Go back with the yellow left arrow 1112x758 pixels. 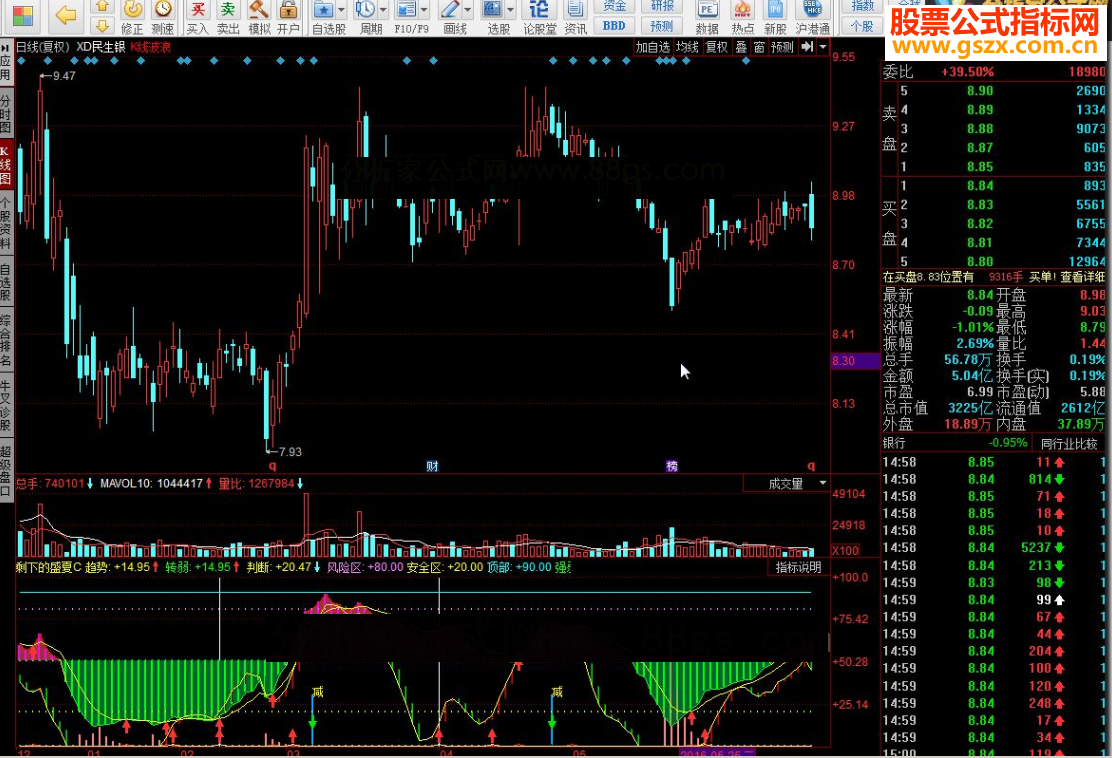pyautogui.click(x=65, y=15)
